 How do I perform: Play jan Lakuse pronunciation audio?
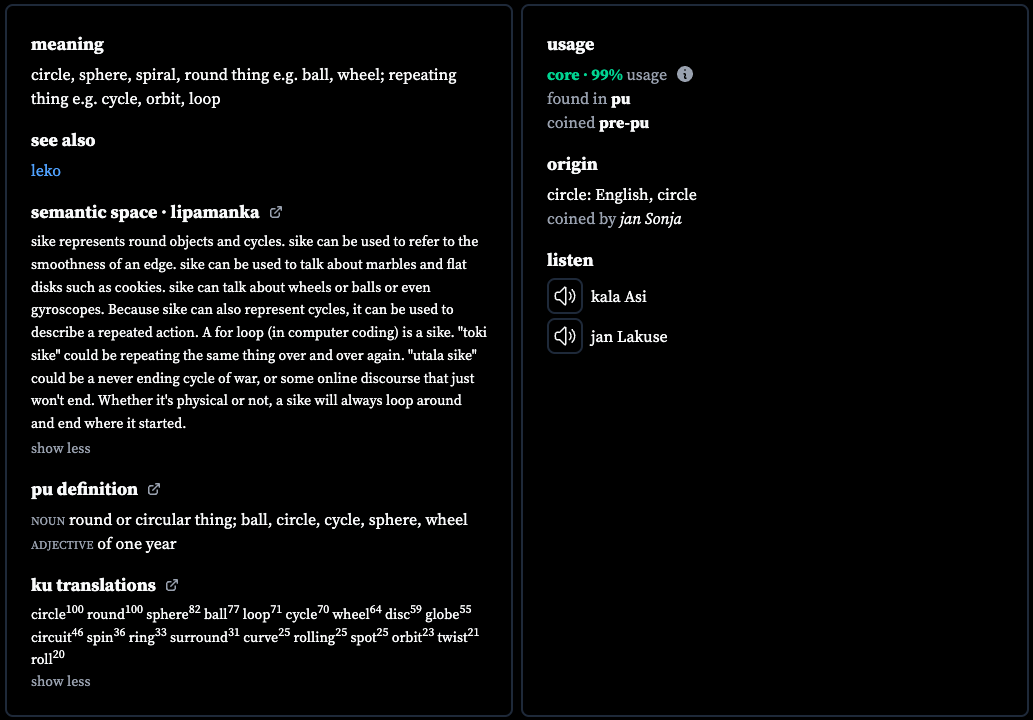coord(565,337)
